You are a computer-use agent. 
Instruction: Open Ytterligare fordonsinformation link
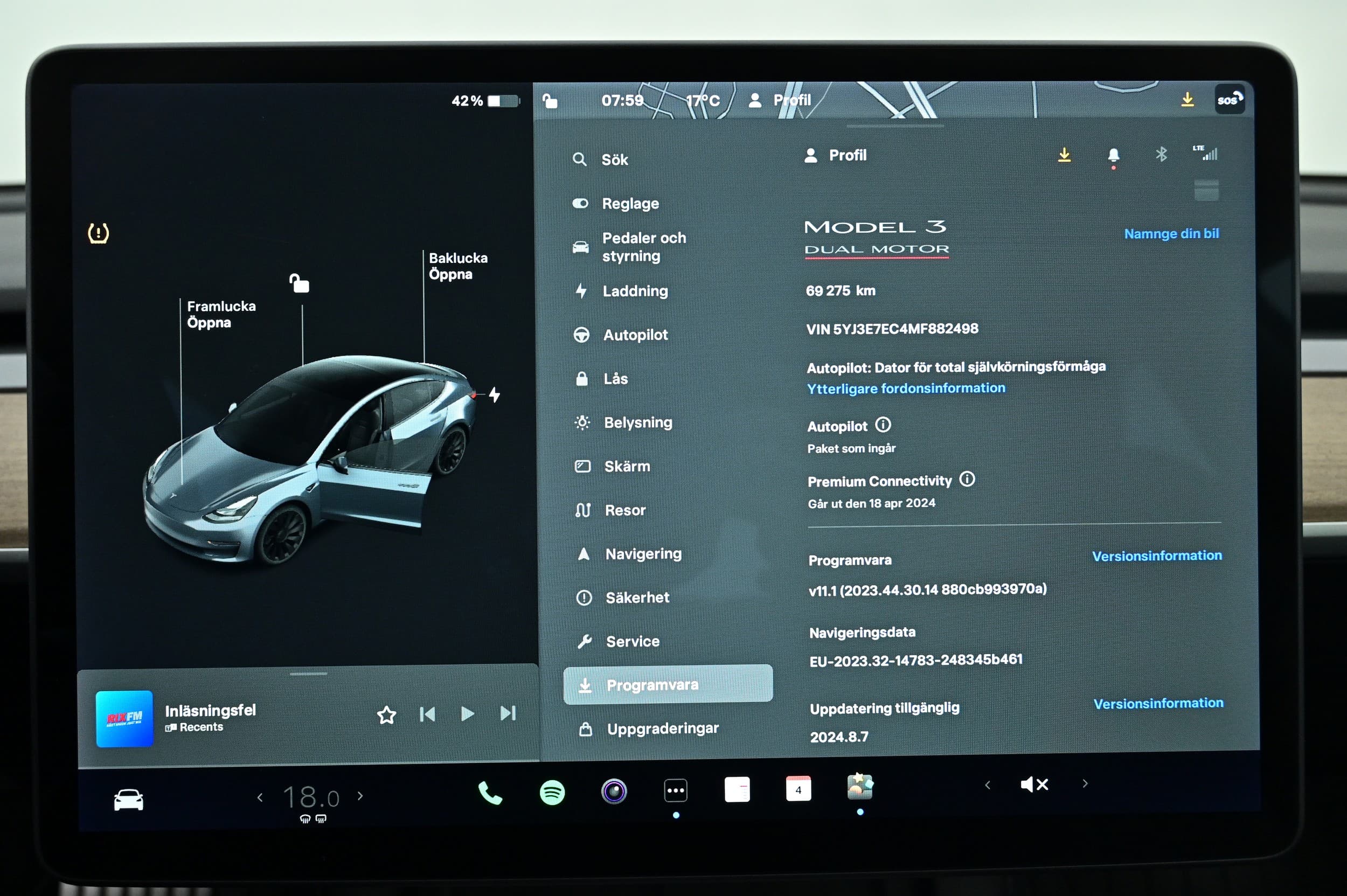click(x=906, y=388)
